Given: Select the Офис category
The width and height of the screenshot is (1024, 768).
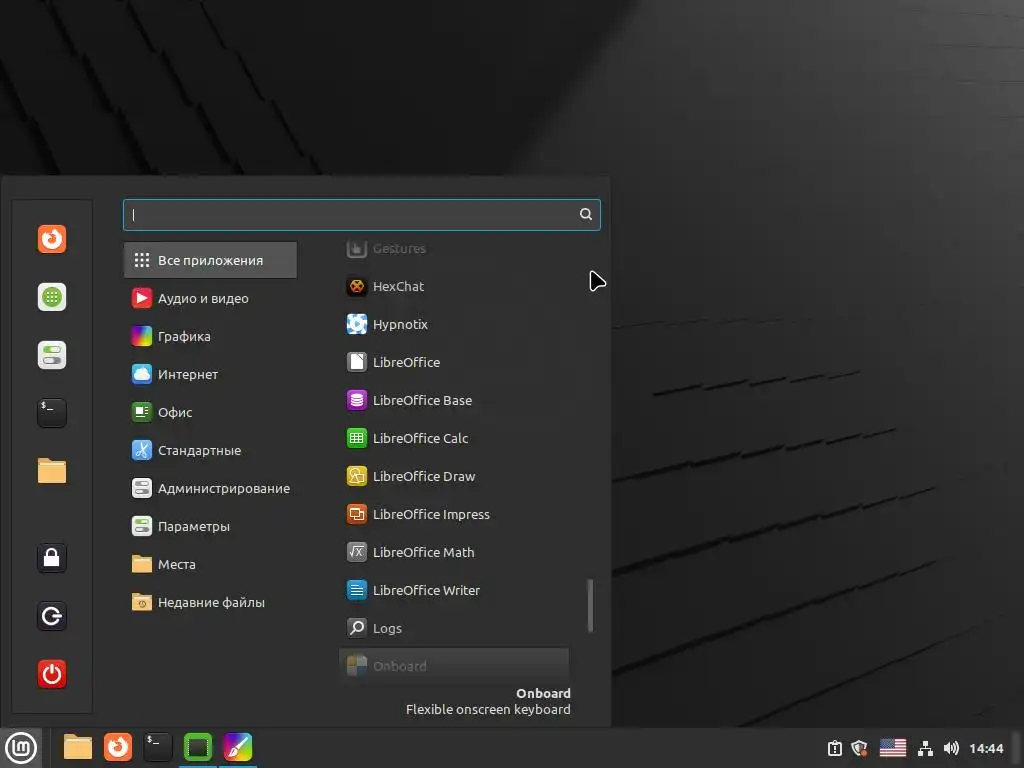Looking at the screenshot, I should 210,412.
